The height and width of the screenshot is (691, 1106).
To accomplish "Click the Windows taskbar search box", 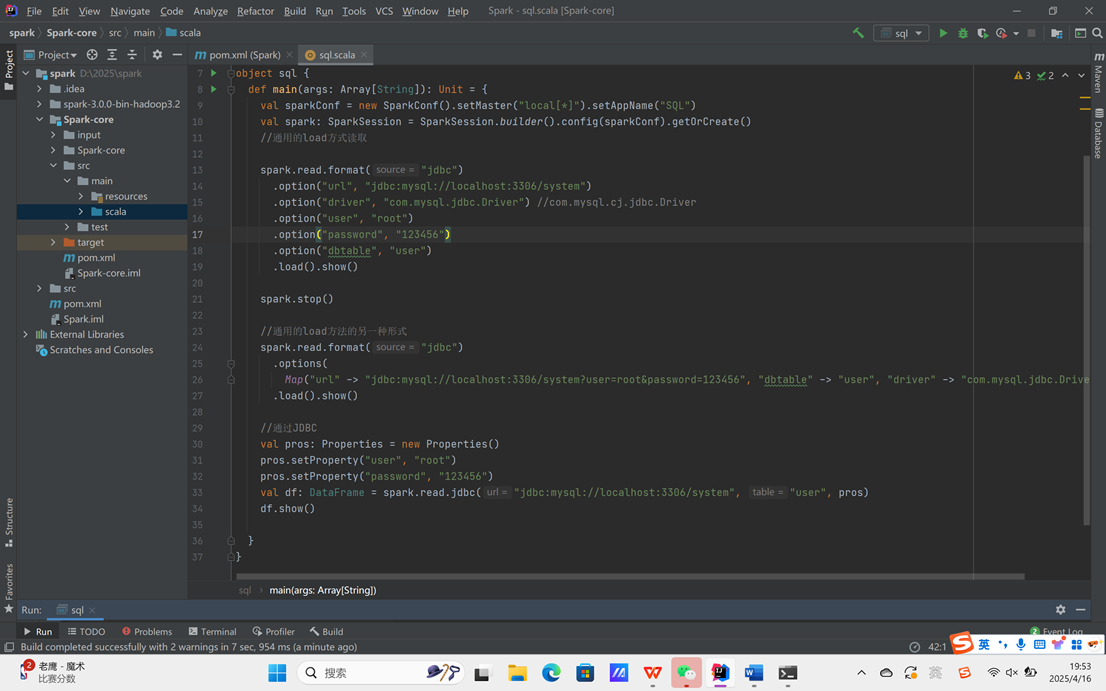I will [x=381, y=673].
